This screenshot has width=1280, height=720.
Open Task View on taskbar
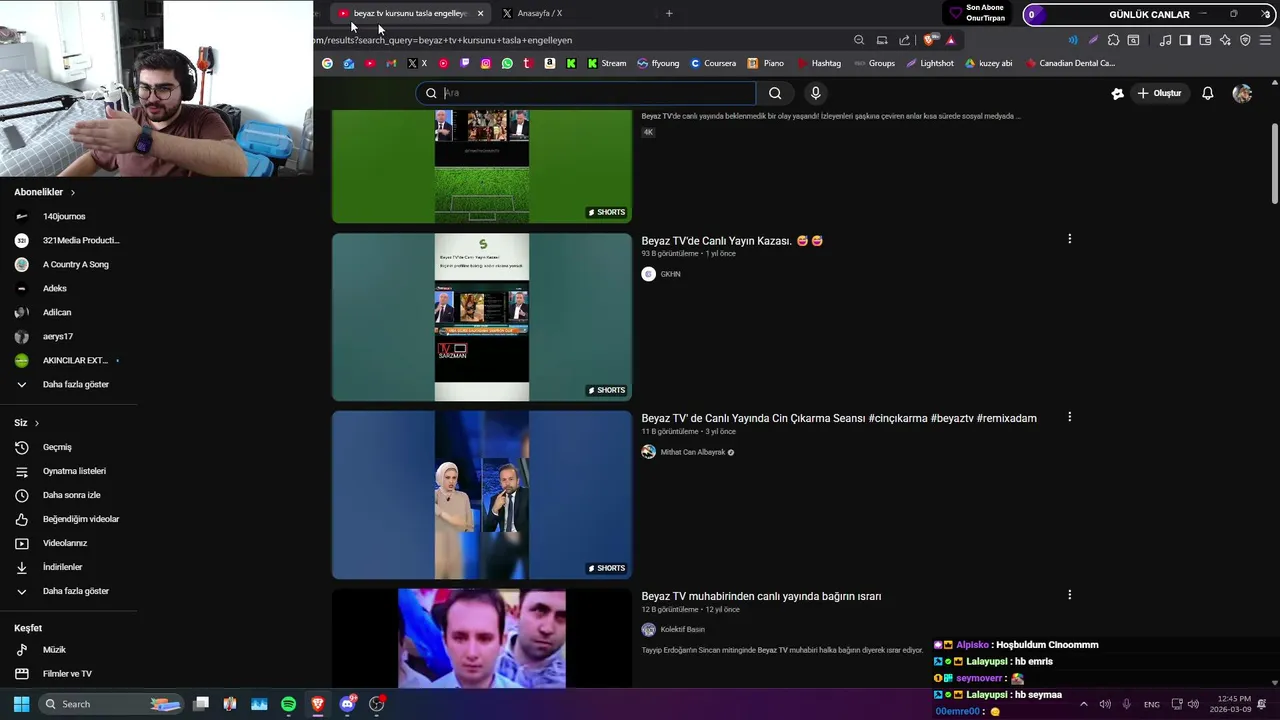(x=200, y=704)
